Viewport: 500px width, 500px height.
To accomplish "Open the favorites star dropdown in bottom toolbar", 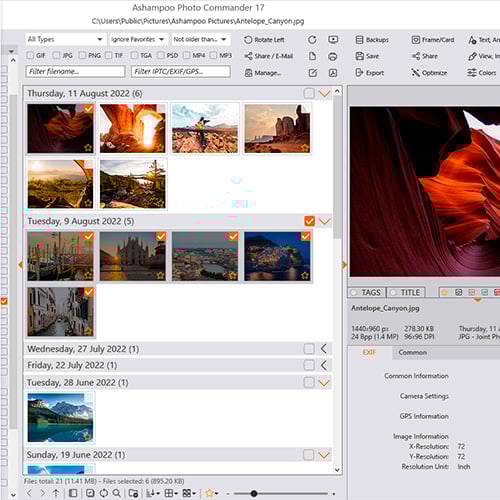I will click(x=212, y=493).
